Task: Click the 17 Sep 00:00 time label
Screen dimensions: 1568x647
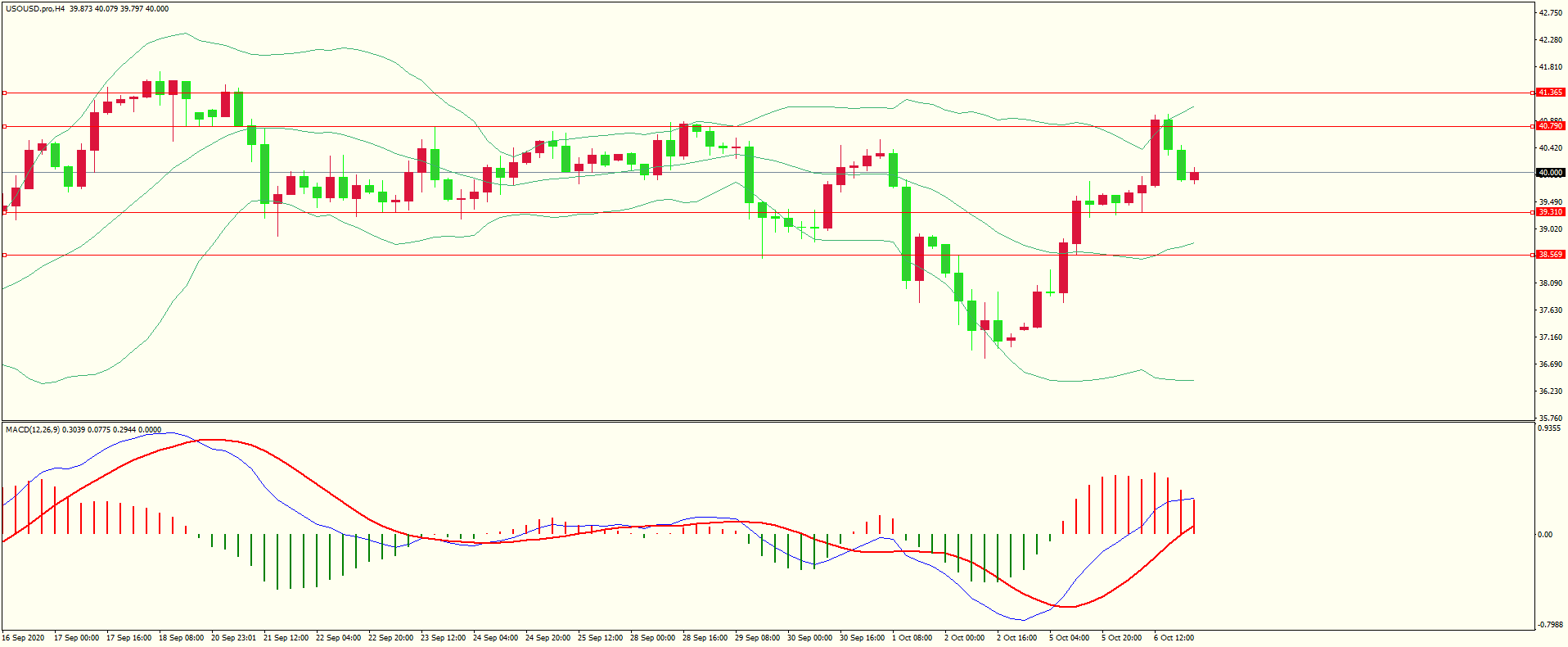Action: pos(76,638)
